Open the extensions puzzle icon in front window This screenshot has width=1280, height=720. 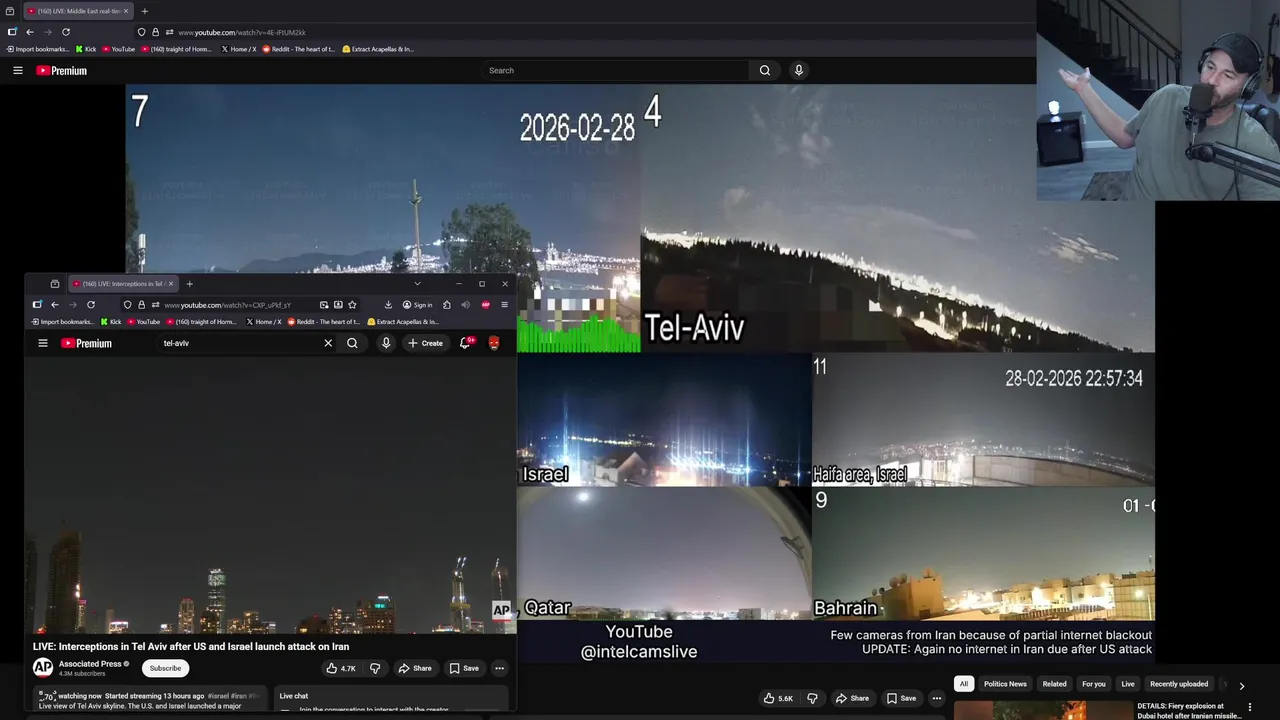tap(447, 305)
